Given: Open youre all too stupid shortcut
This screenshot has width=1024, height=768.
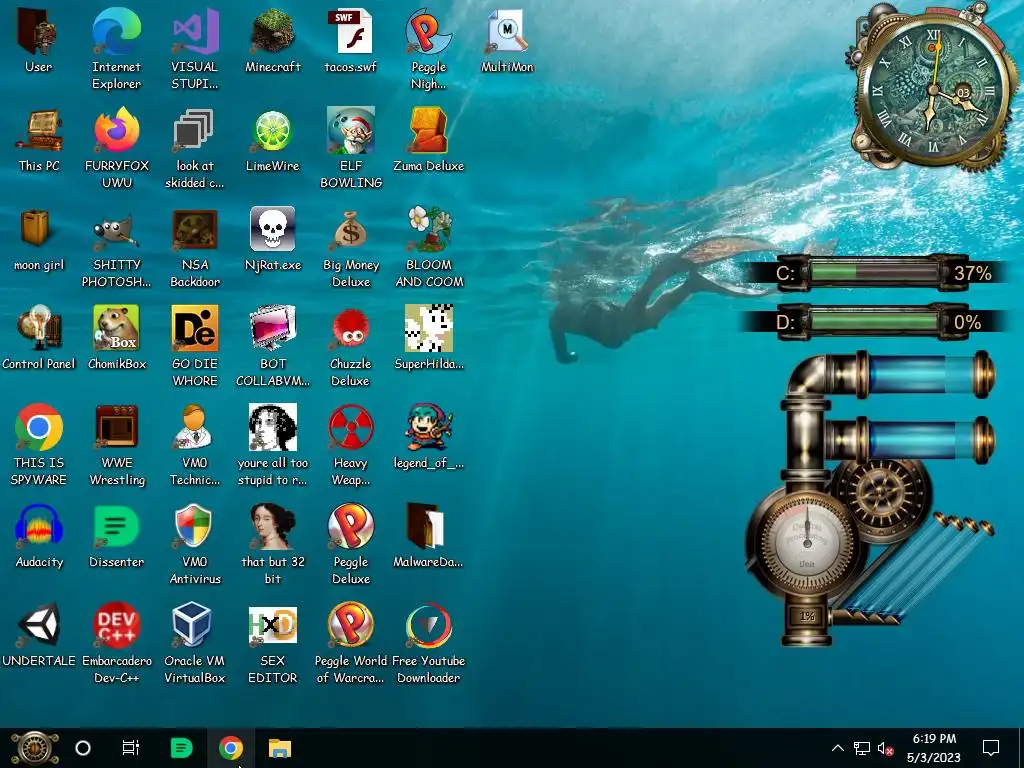Looking at the screenshot, I should tap(272, 445).
